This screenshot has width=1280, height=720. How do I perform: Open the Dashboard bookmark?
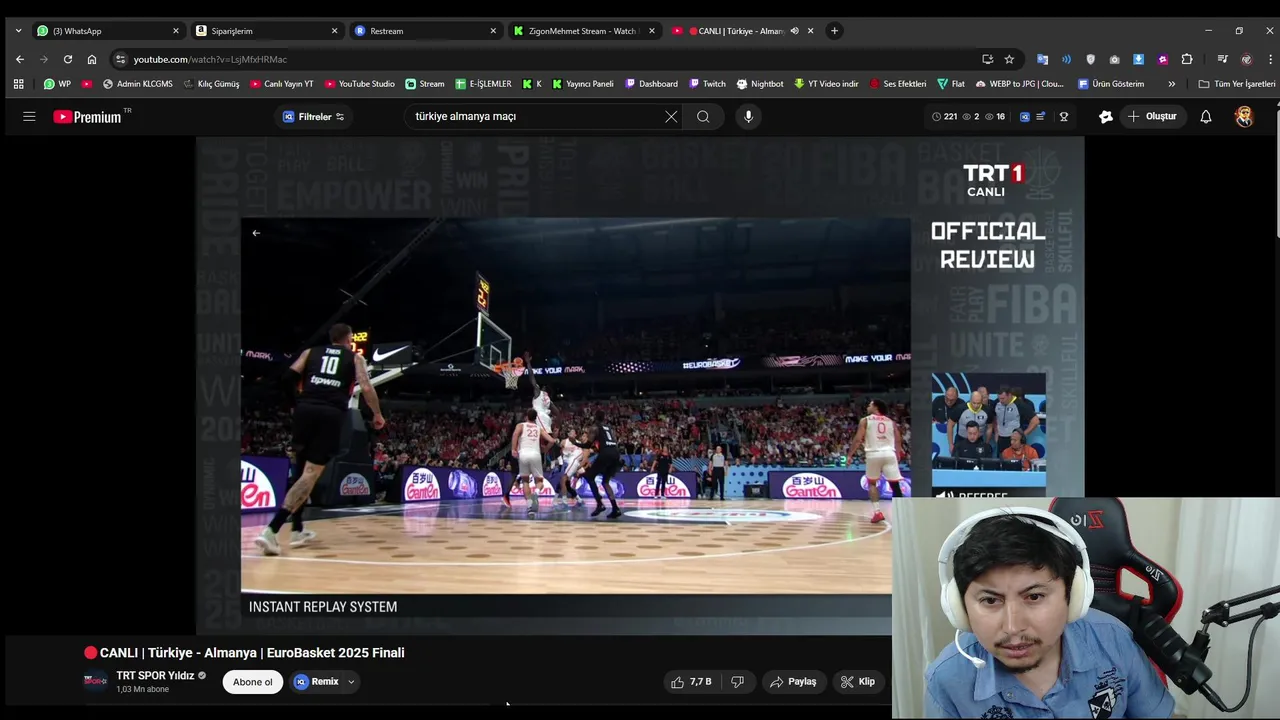(x=651, y=84)
